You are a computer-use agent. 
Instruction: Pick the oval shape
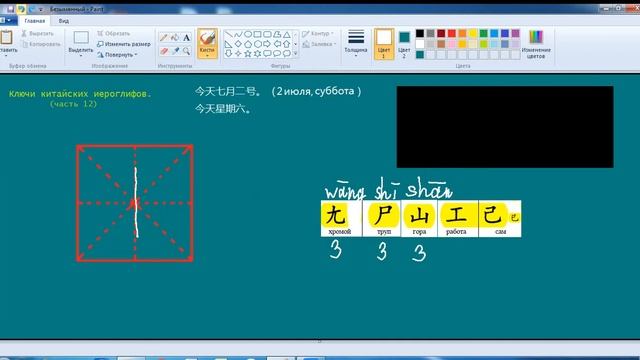[x=248, y=35]
